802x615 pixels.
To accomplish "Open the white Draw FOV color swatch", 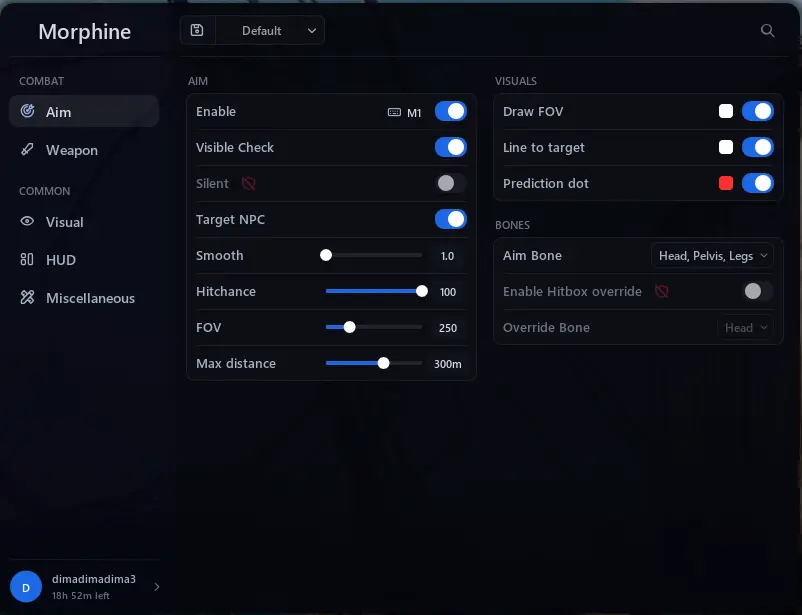I will coord(726,111).
